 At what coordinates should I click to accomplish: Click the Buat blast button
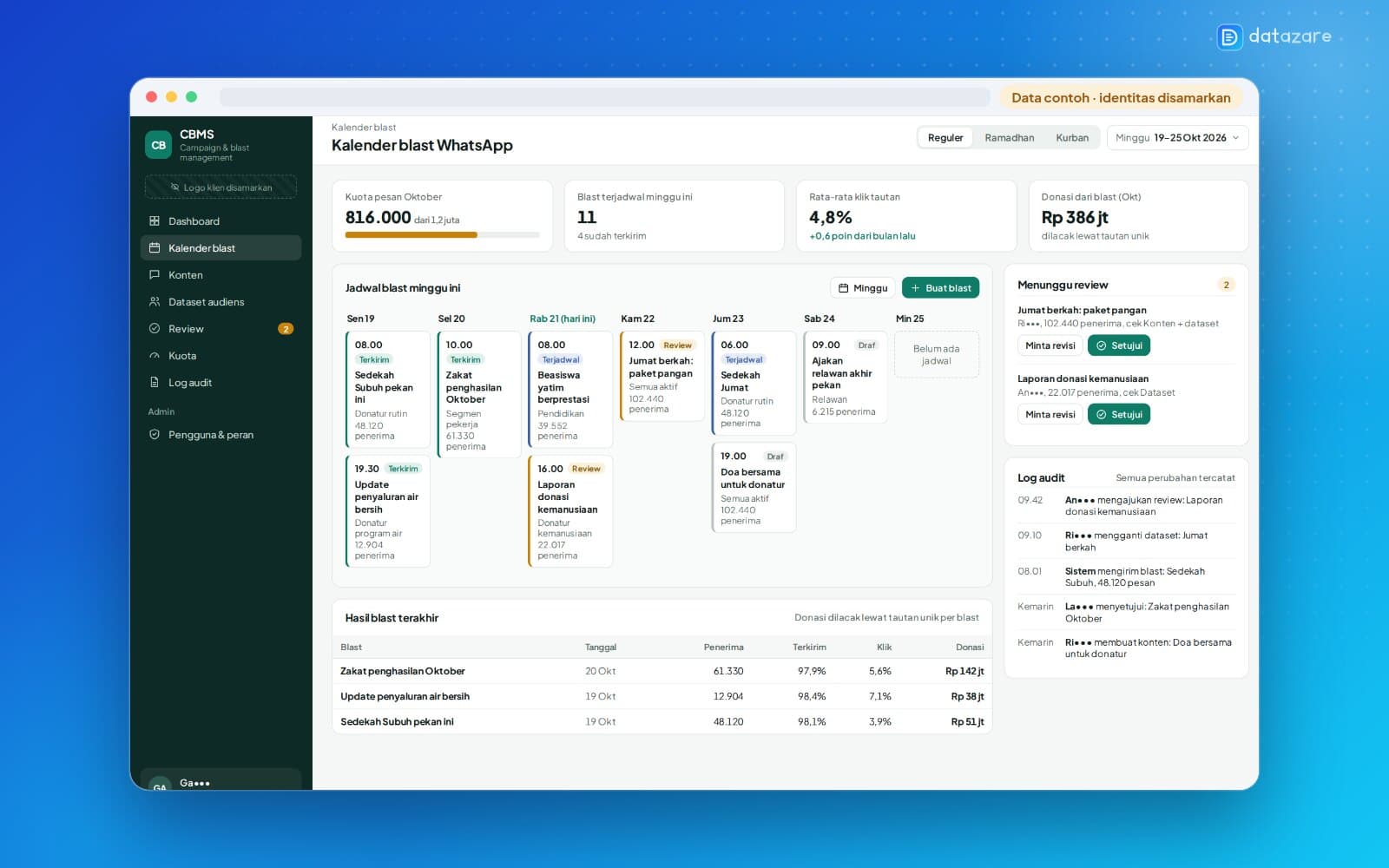940,288
